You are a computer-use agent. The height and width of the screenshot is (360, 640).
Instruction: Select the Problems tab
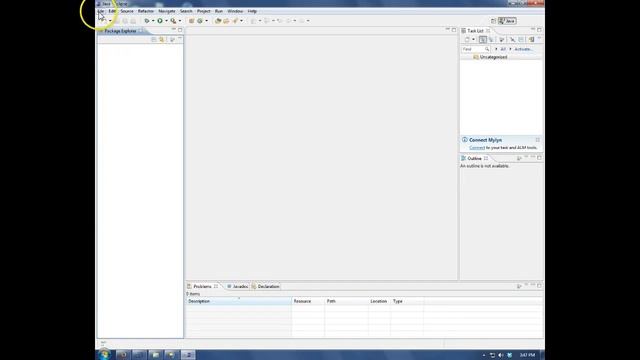click(x=202, y=287)
